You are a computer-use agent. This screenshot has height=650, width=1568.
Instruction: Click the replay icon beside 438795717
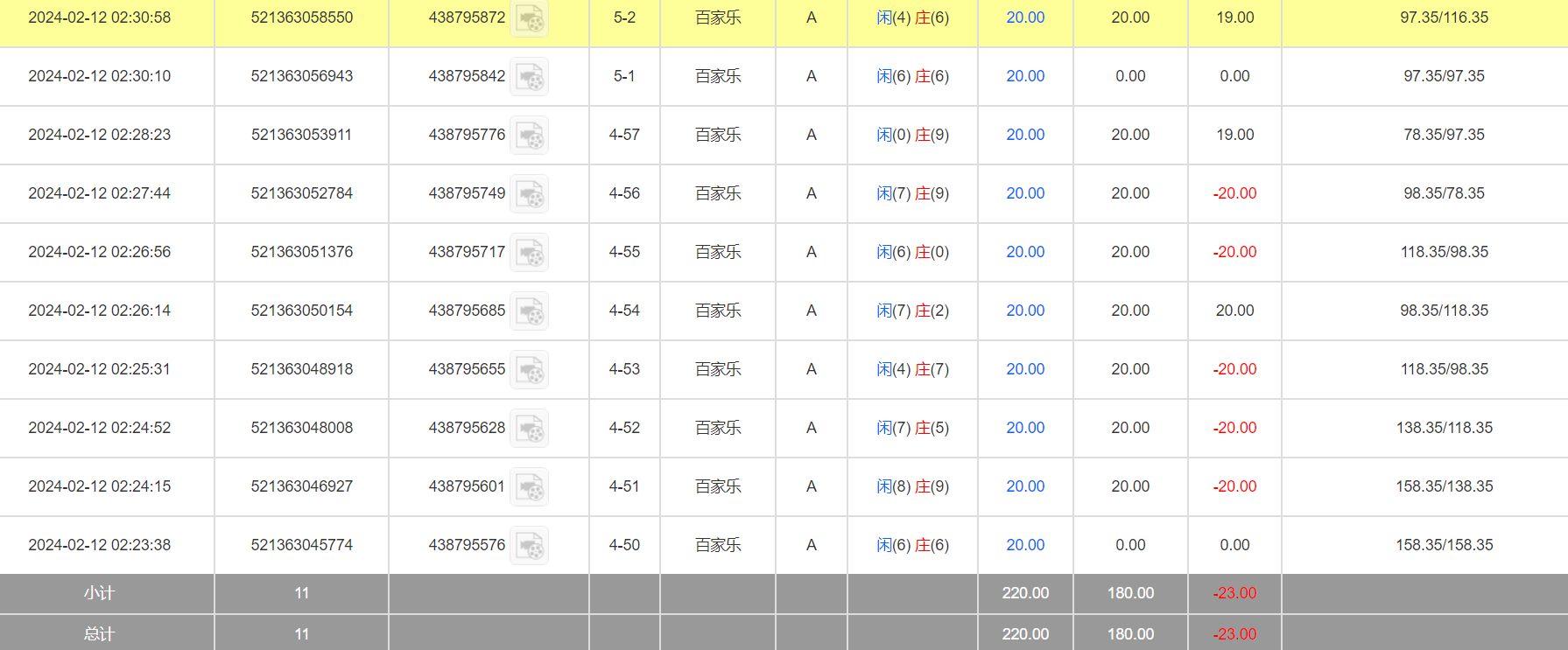point(529,253)
